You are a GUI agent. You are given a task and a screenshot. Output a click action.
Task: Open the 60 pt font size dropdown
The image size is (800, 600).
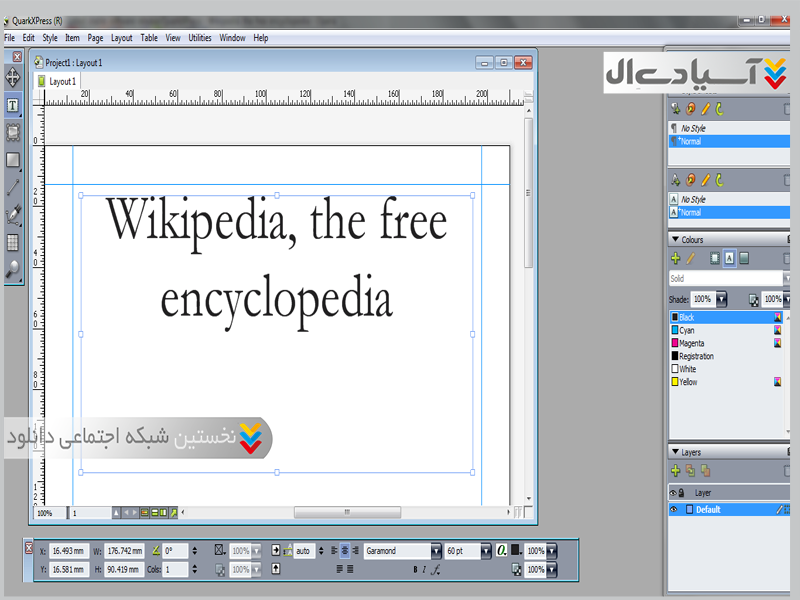coord(486,551)
